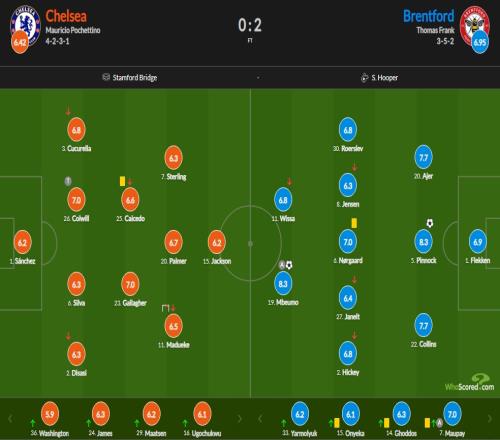Click Mbeumo's 8.3 rating circle

283,284
